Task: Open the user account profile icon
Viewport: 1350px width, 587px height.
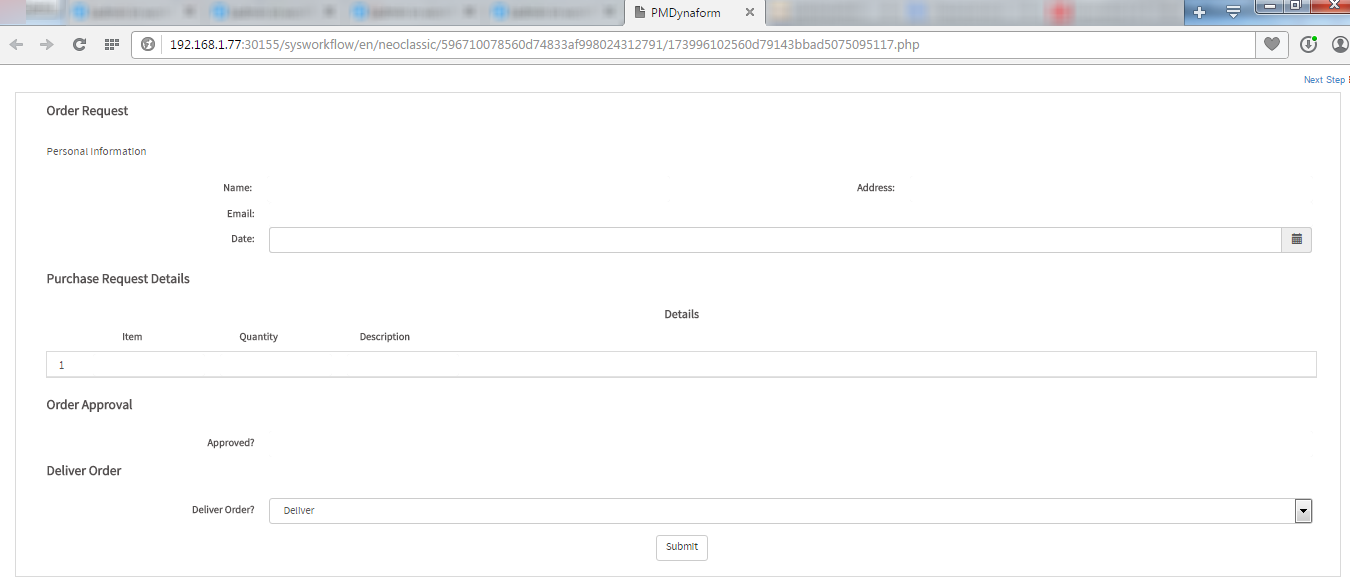Action: (1340, 45)
